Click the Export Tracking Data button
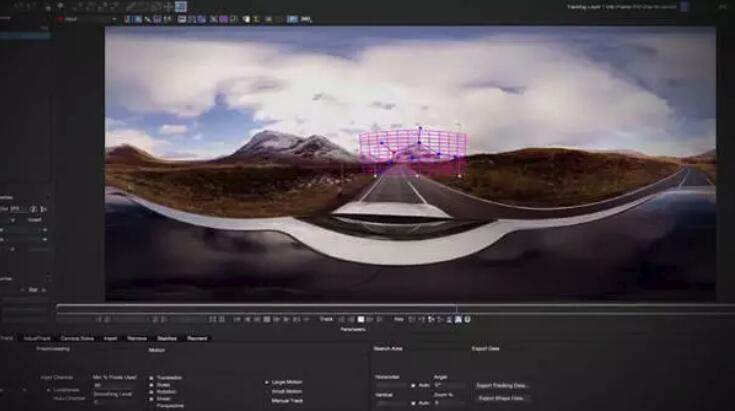 (x=501, y=385)
